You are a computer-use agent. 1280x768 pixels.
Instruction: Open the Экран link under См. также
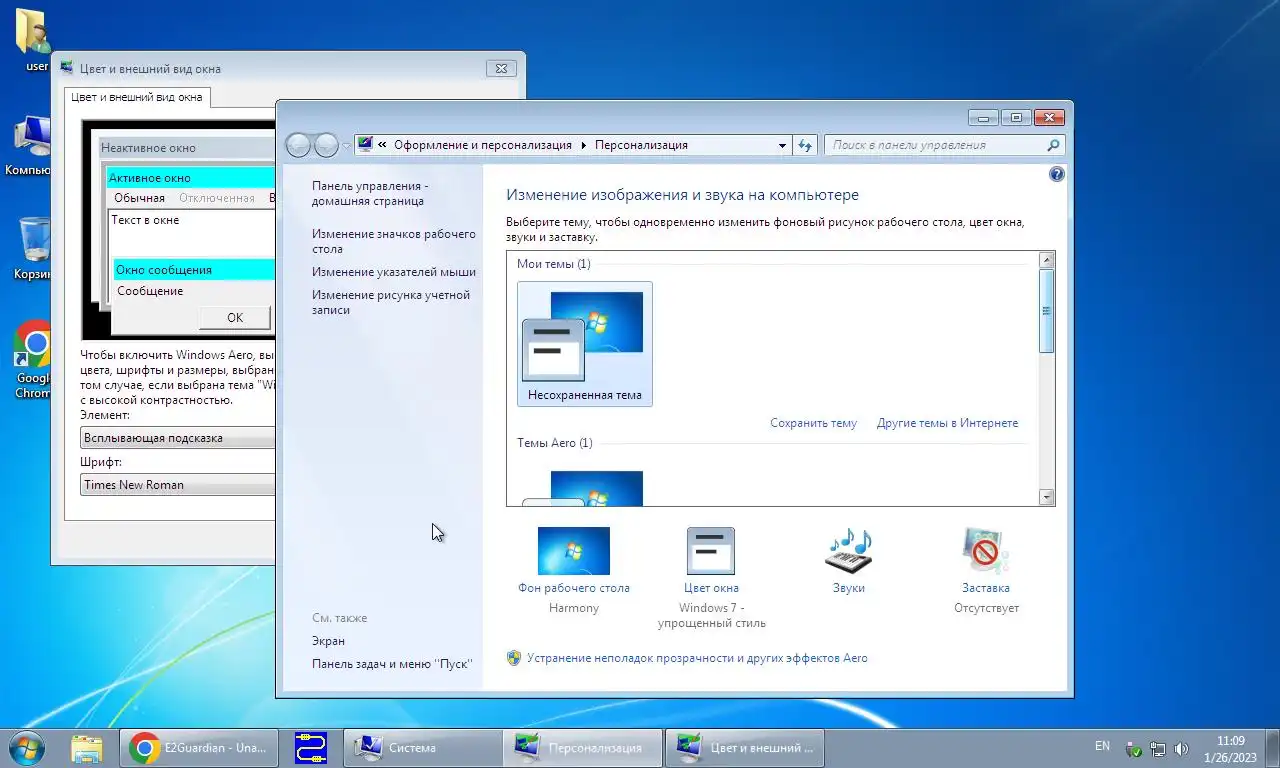point(328,641)
